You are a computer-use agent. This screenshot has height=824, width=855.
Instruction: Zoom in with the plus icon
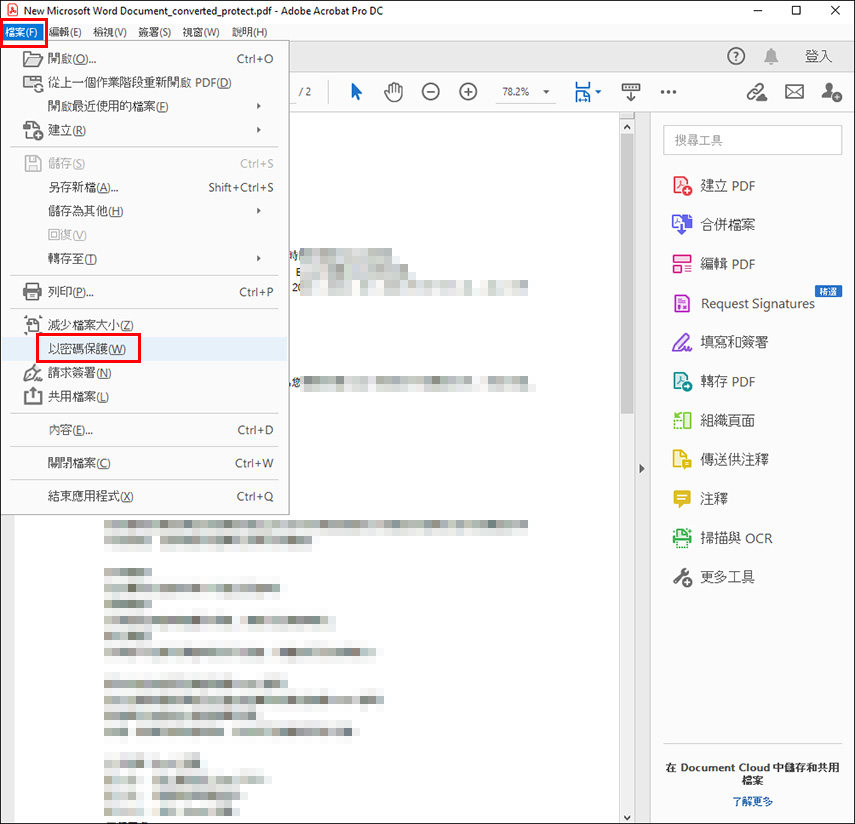[x=468, y=92]
